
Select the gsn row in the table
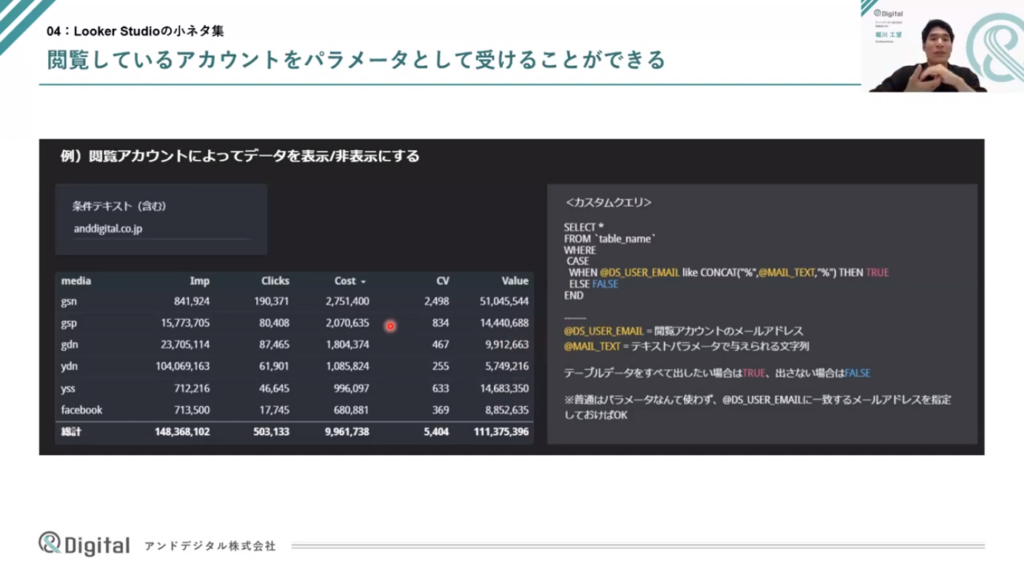(70, 301)
